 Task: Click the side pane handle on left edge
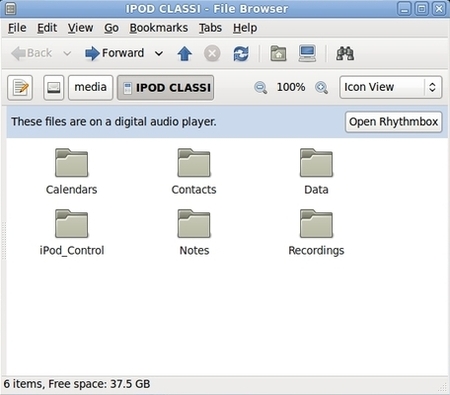(4, 240)
